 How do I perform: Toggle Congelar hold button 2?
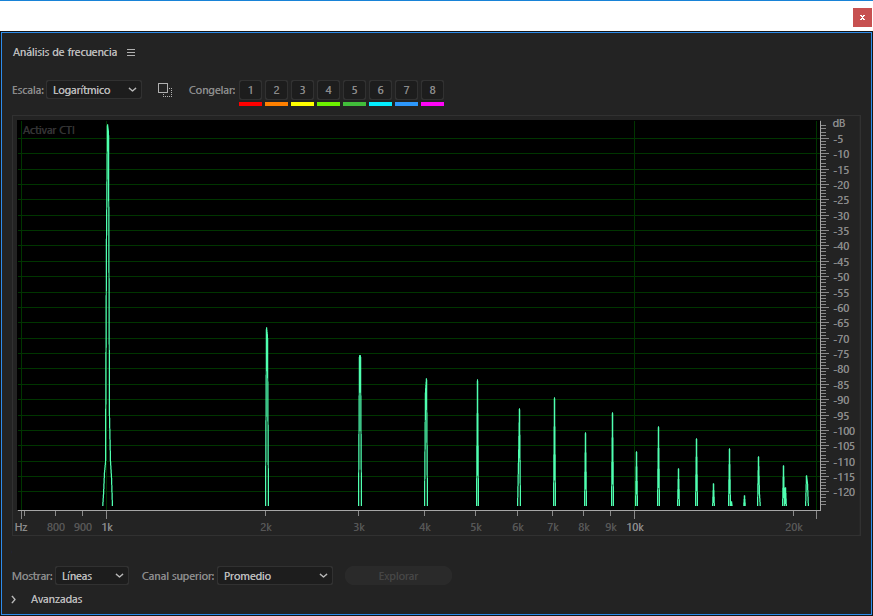tap(276, 90)
